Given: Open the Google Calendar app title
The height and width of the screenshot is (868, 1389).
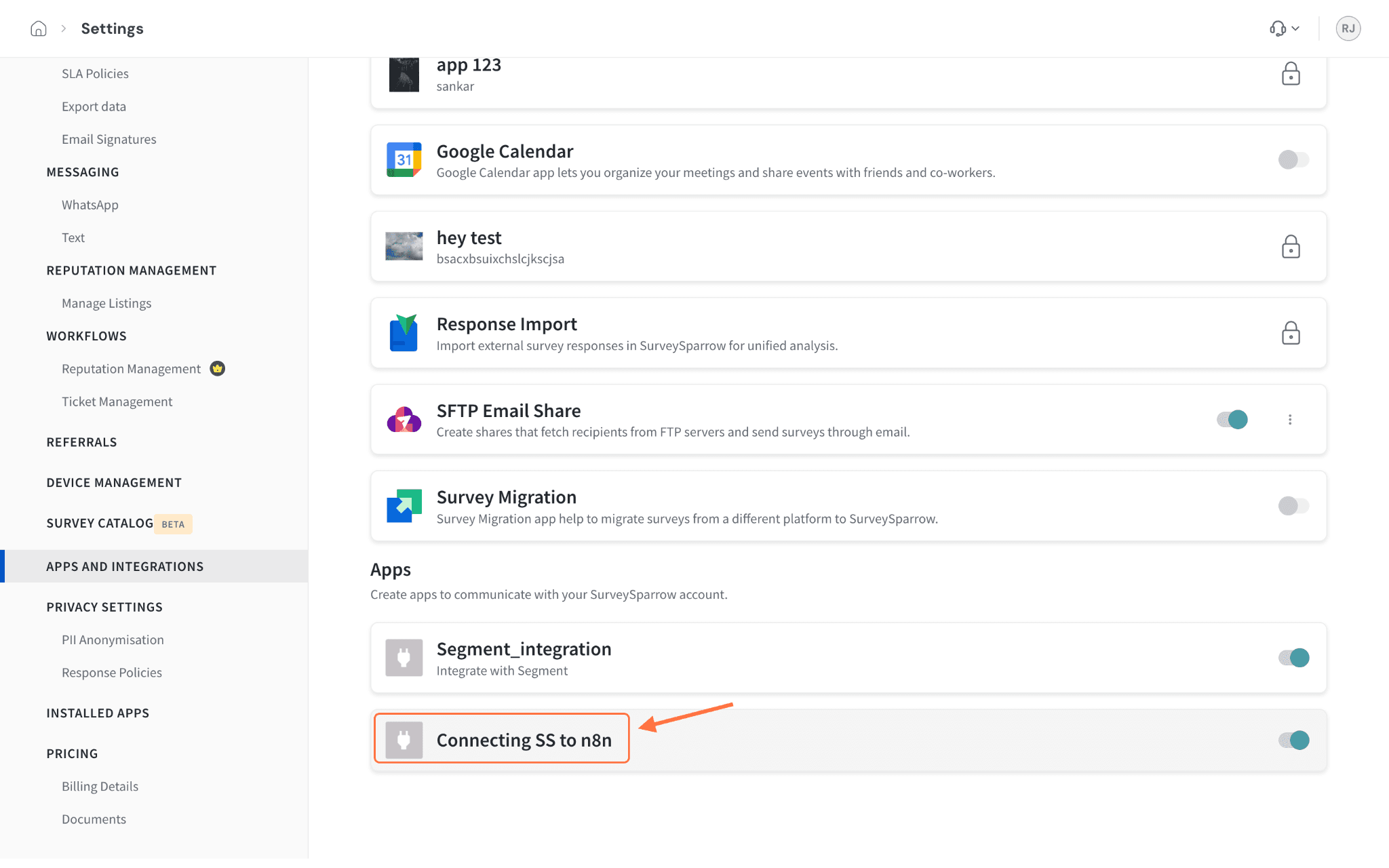Looking at the screenshot, I should coord(505,151).
